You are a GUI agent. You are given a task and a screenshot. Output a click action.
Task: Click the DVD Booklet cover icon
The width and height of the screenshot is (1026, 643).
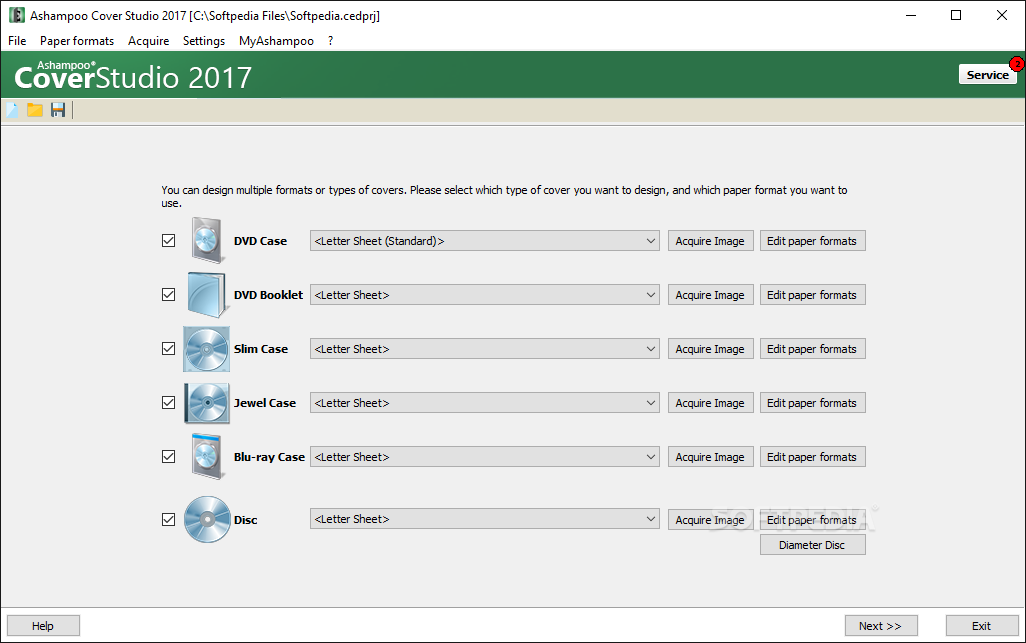(x=207, y=294)
